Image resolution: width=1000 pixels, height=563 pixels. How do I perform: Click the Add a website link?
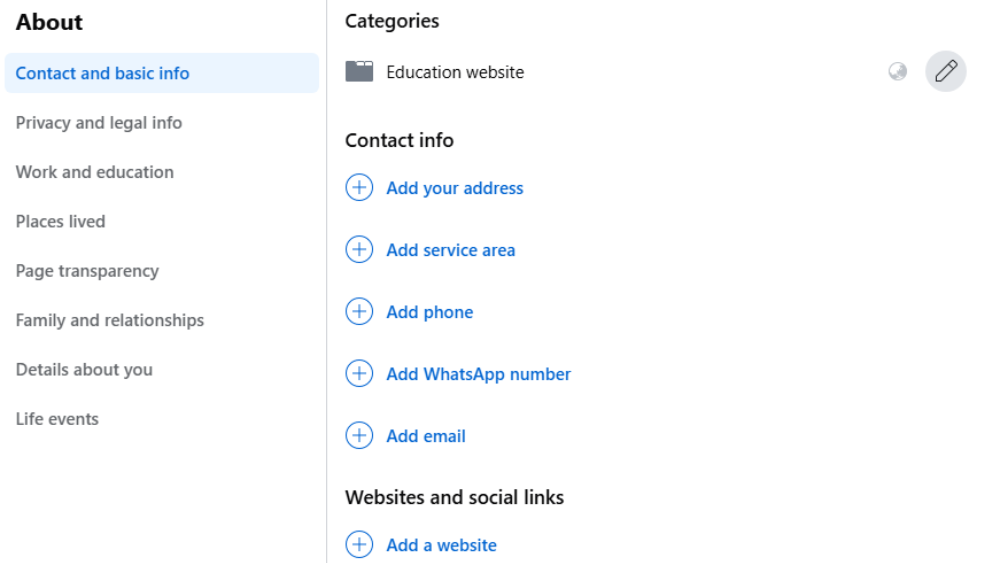point(441,545)
